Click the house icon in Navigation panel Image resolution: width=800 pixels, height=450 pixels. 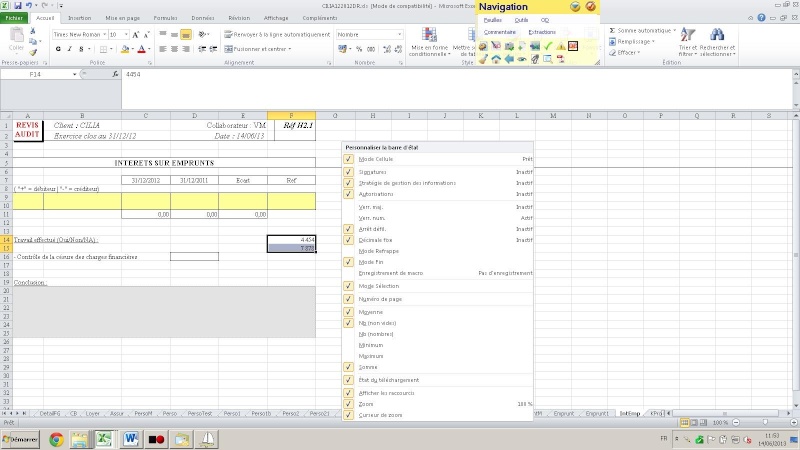pyautogui.click(x=496, y=59)
